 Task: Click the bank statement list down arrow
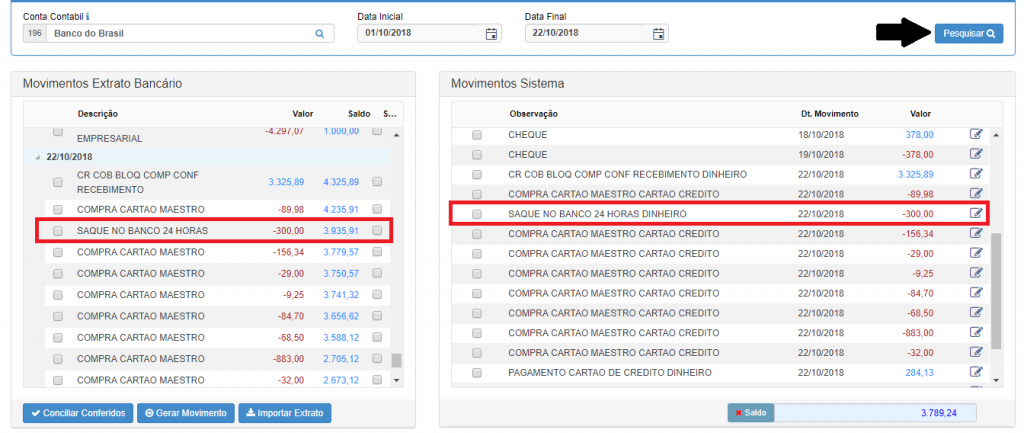396,379
